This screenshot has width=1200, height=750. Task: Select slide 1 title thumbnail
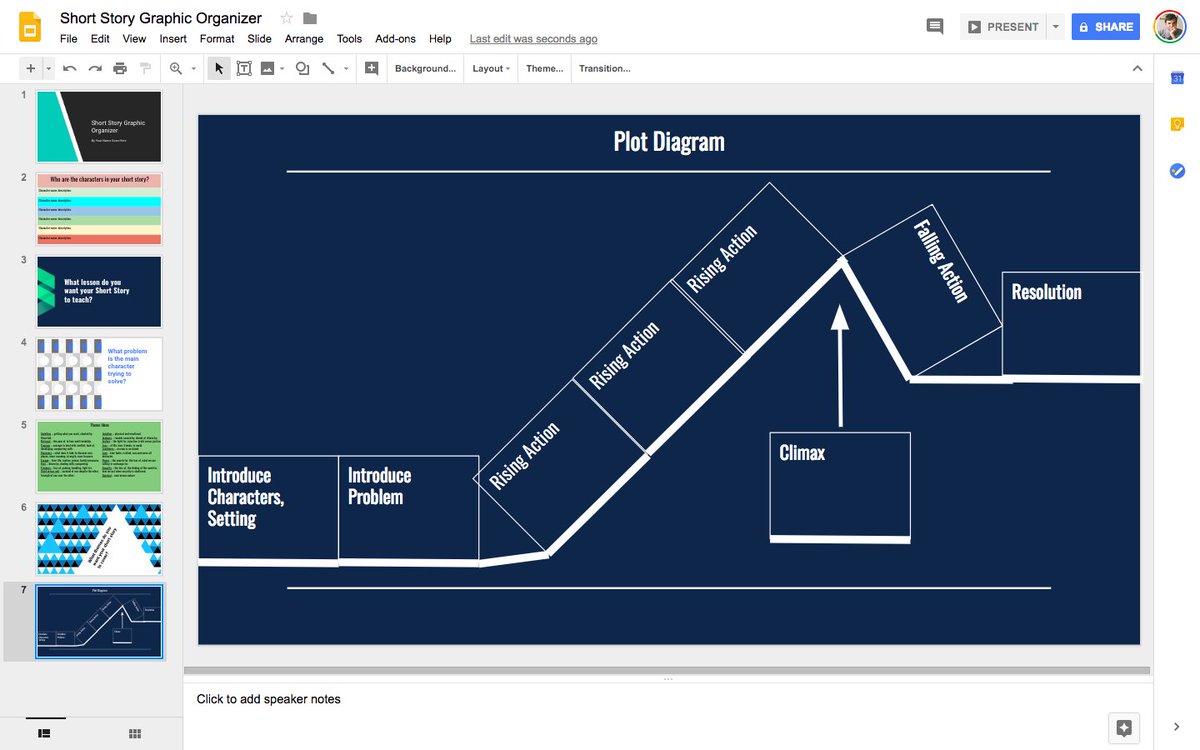tap(99, 127)
